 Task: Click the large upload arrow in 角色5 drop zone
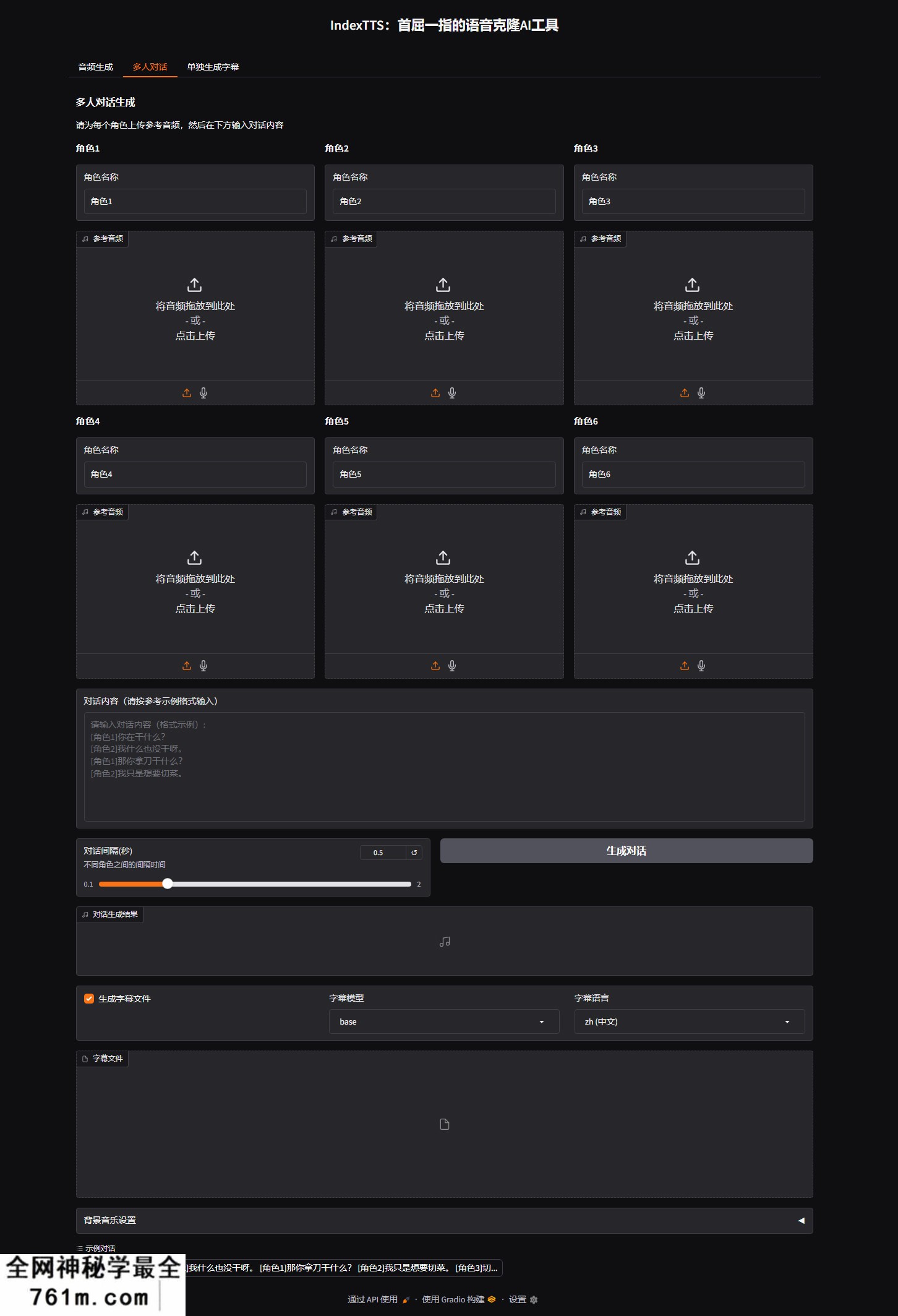point(443,557)
